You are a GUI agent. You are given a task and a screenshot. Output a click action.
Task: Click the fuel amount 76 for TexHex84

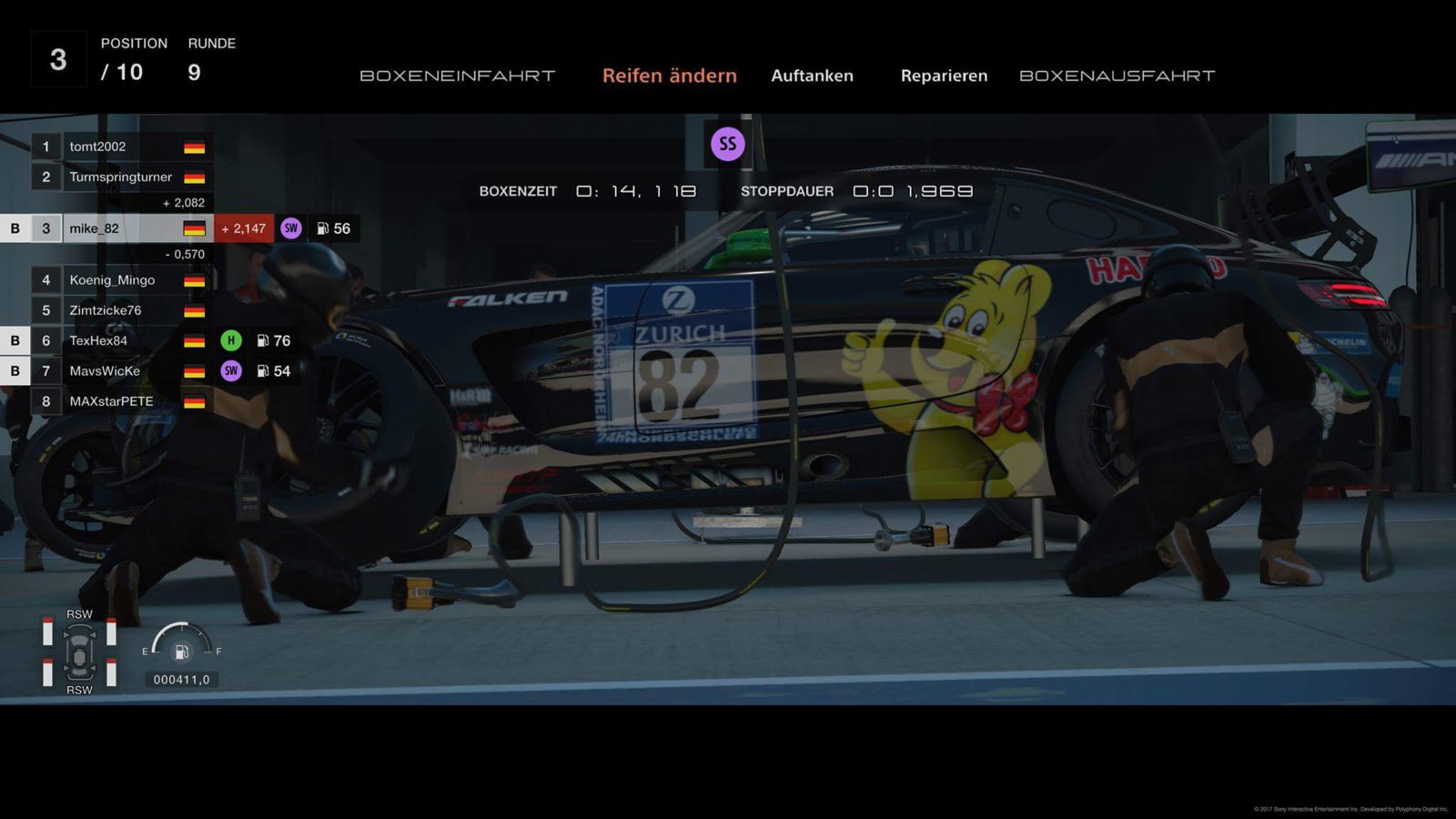[282, 340]
